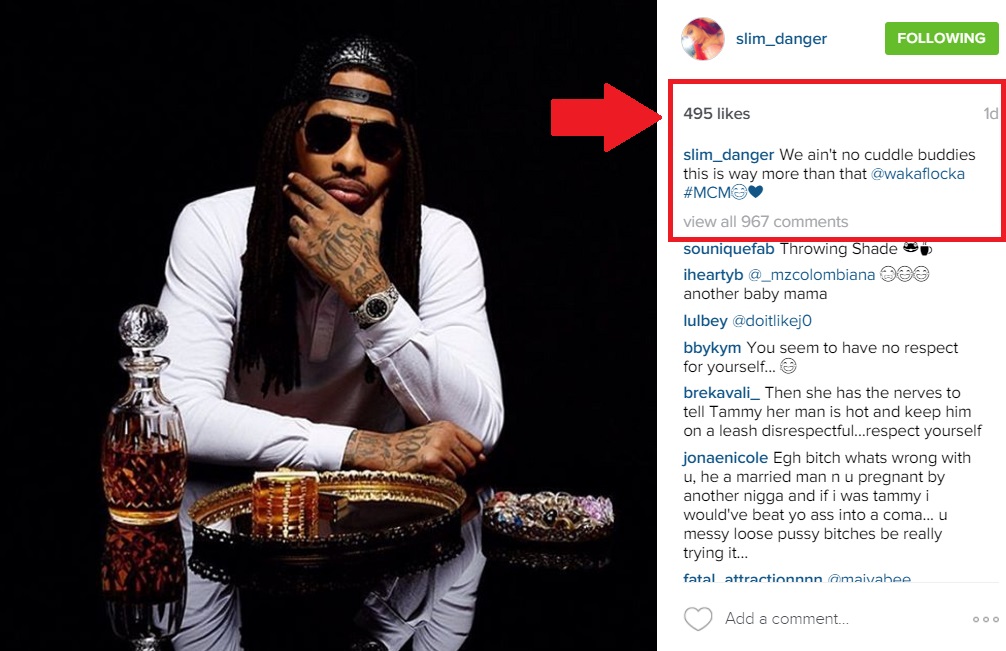Viewport: 1006px width, 651px height.
Task: Open the @wakaflocka mention in caption
Action: 917,174
